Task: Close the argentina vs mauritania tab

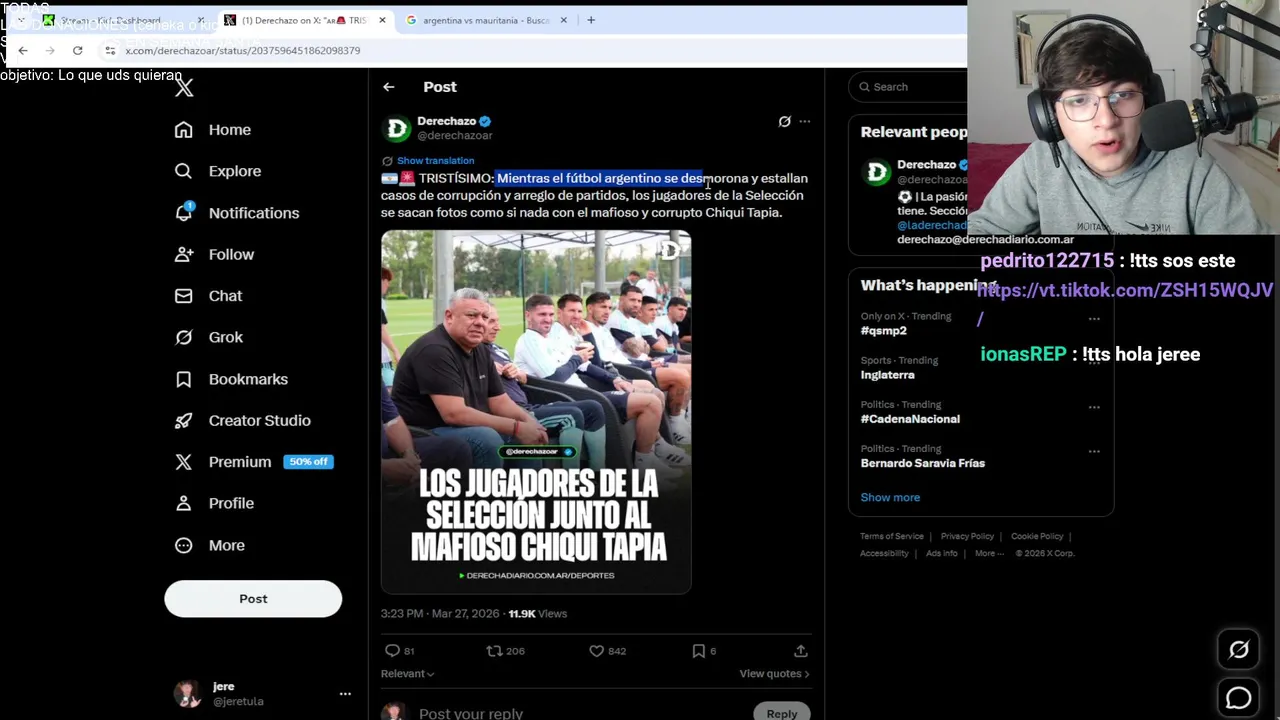Action: (564, 20)
